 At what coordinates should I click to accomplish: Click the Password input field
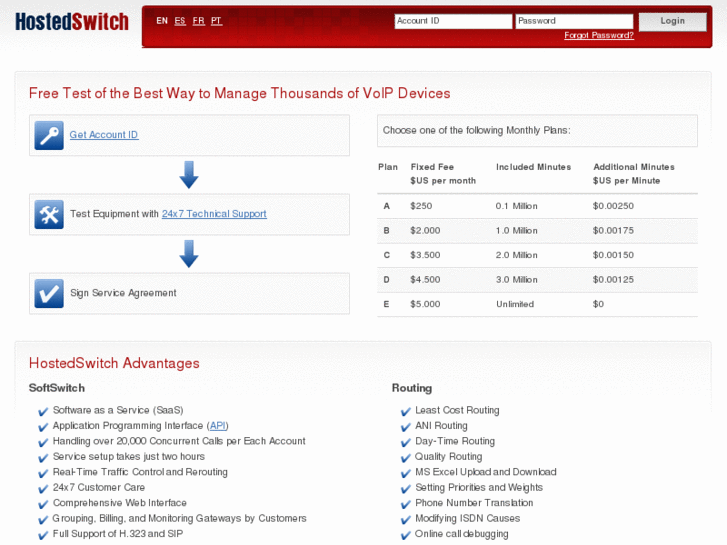click(574, 21)
